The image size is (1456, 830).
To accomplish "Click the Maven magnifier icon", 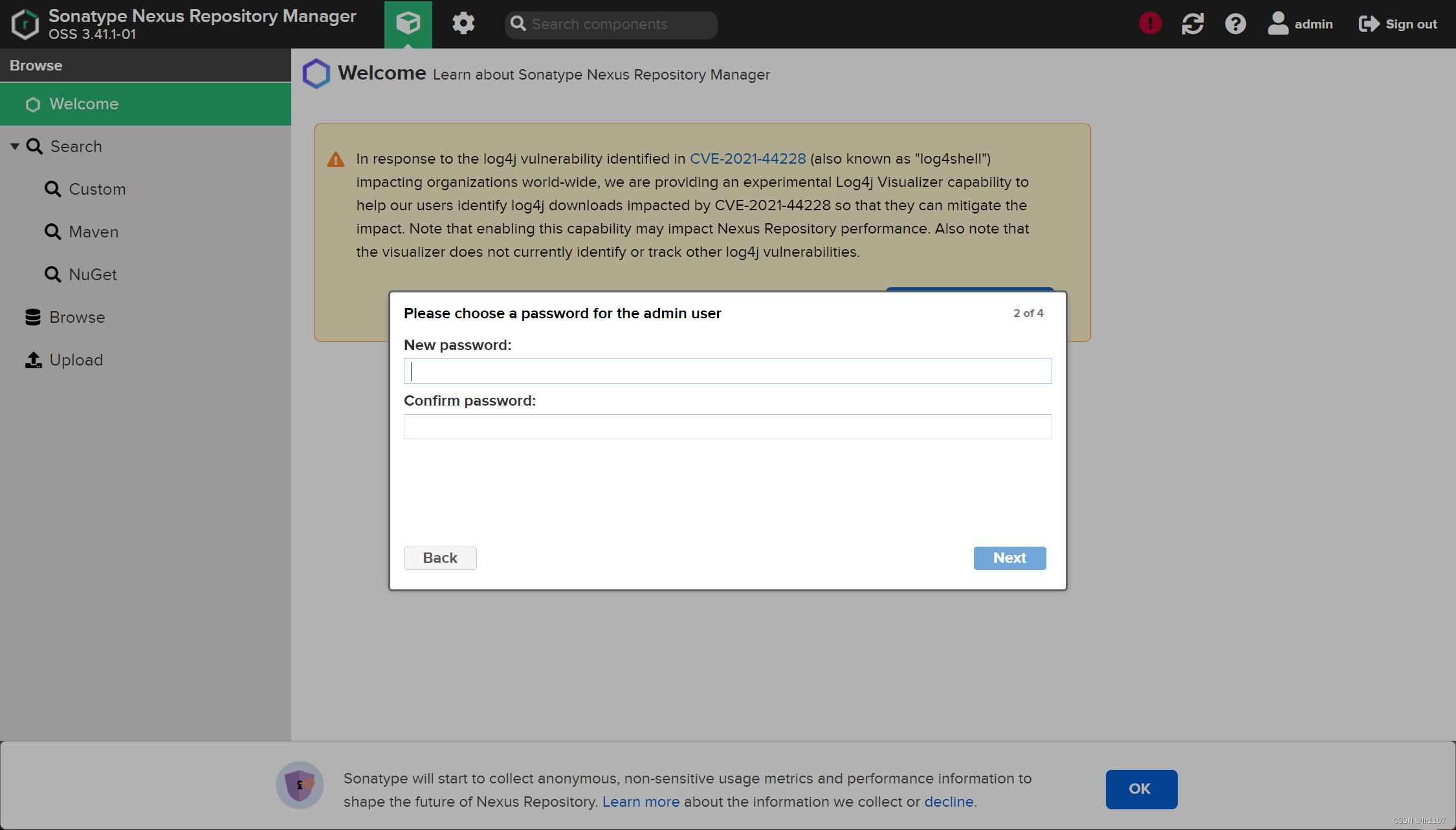I will click(53, 232).
